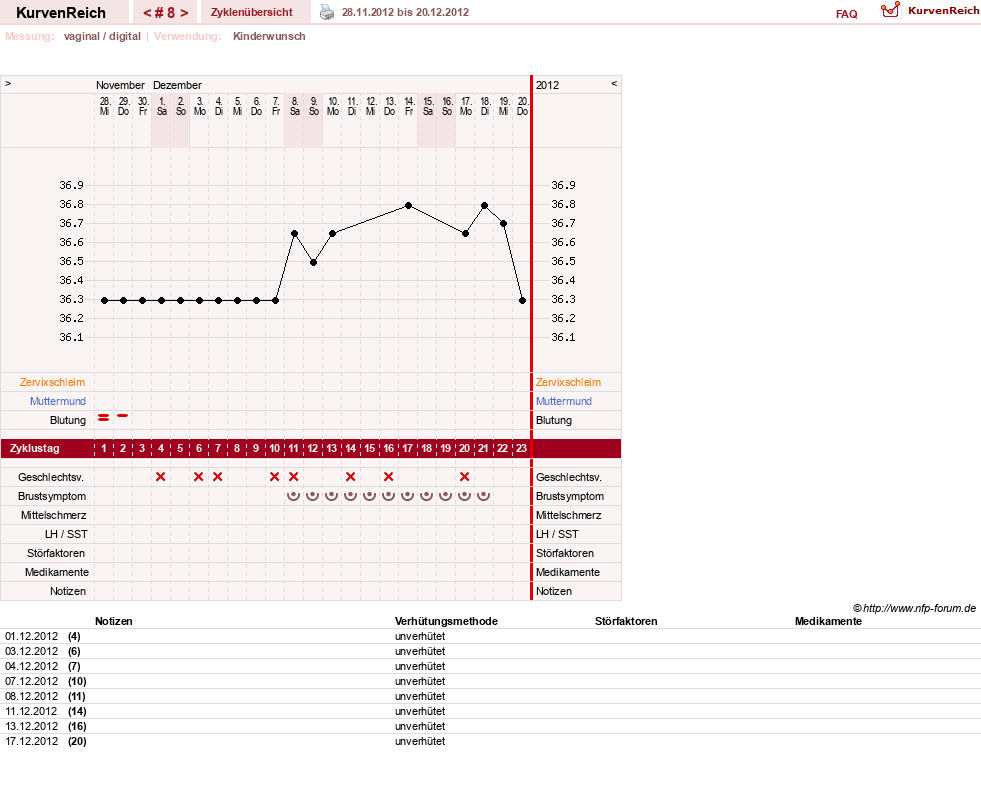Click the Verhütungsmethode column header
The height and width of the screenshot is (800, 981).
point(446,621)
